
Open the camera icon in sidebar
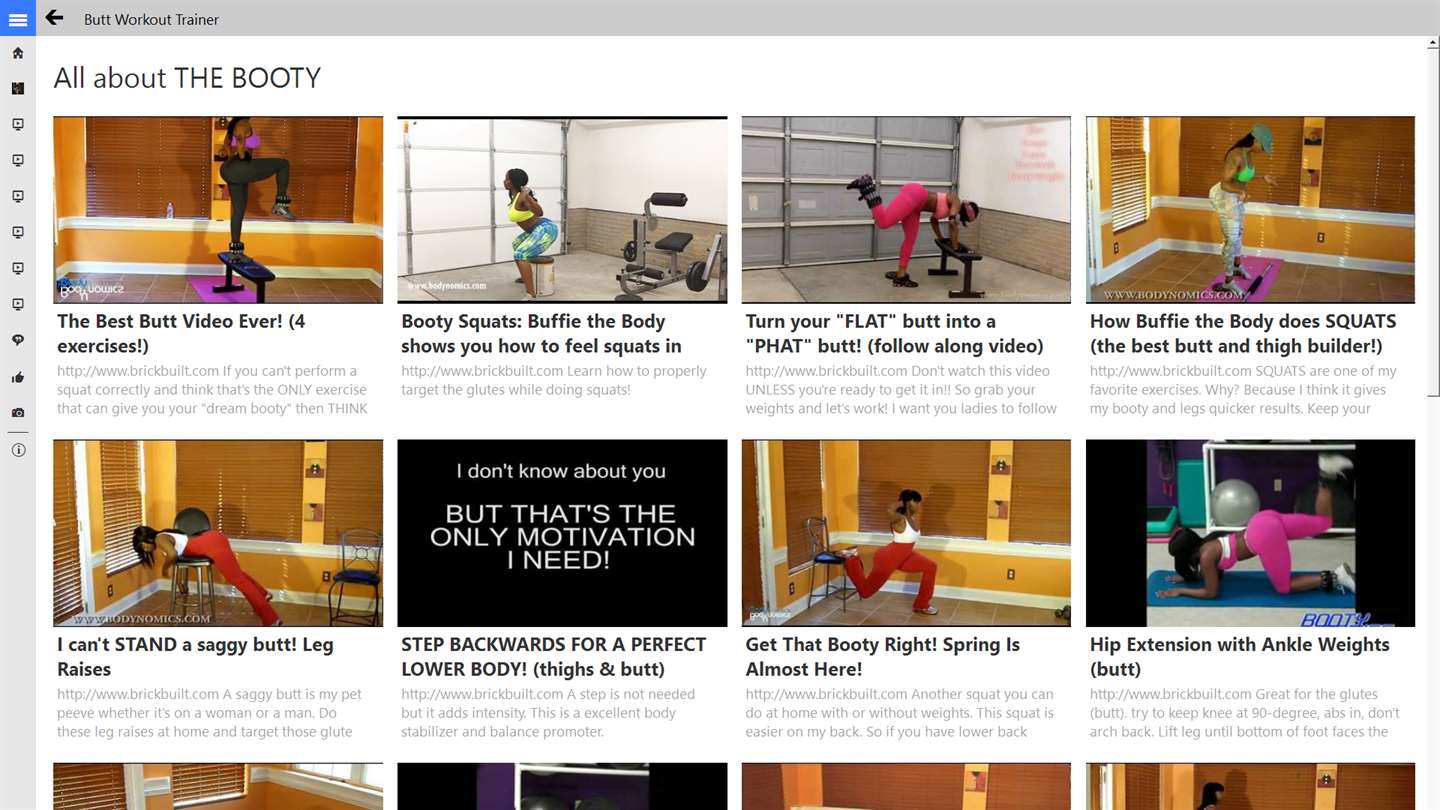18,413
